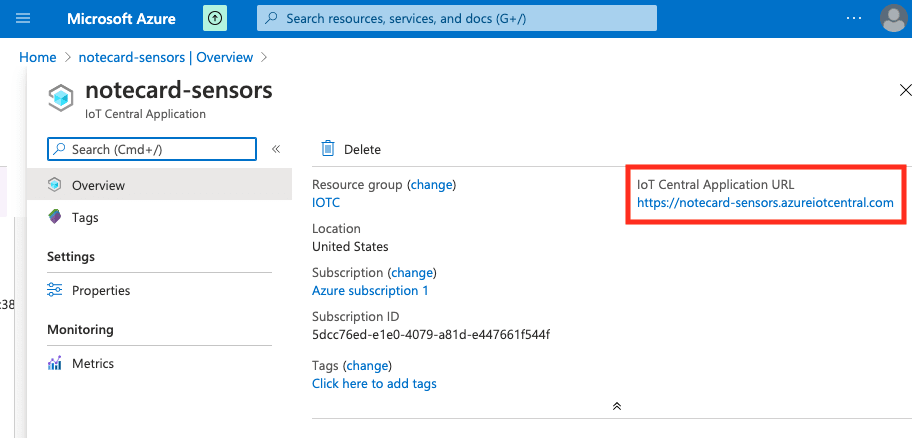
Task: Click the Location label
Action: tap(336, 229)
